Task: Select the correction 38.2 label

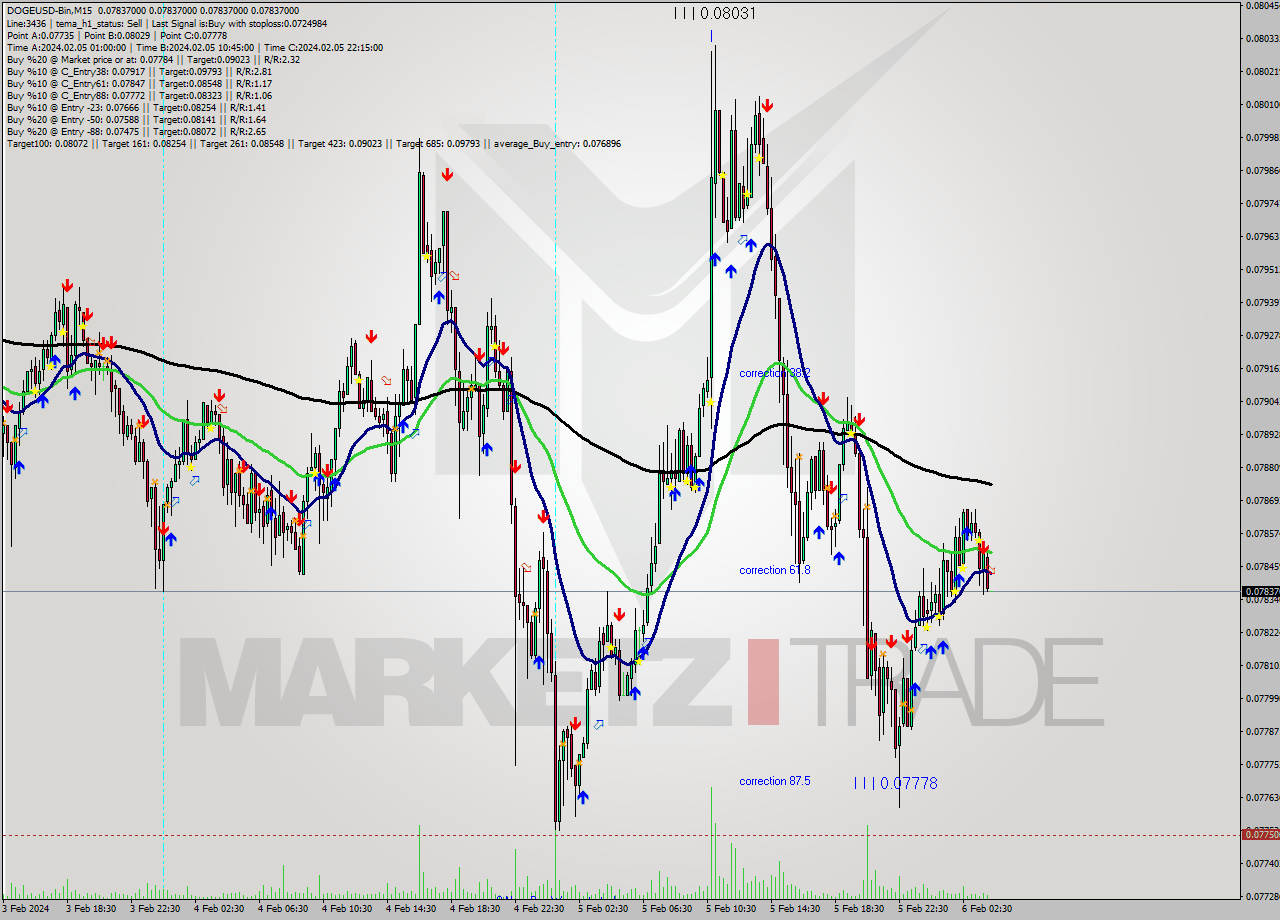Action: tap(775, 373)
